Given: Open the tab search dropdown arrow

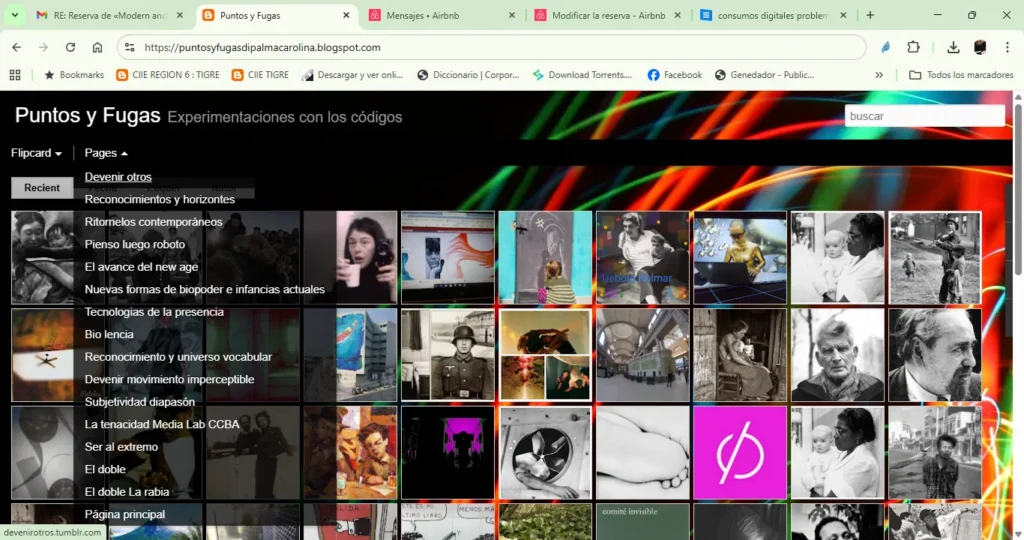Looking at the screenshot, I should pos(15,15).
